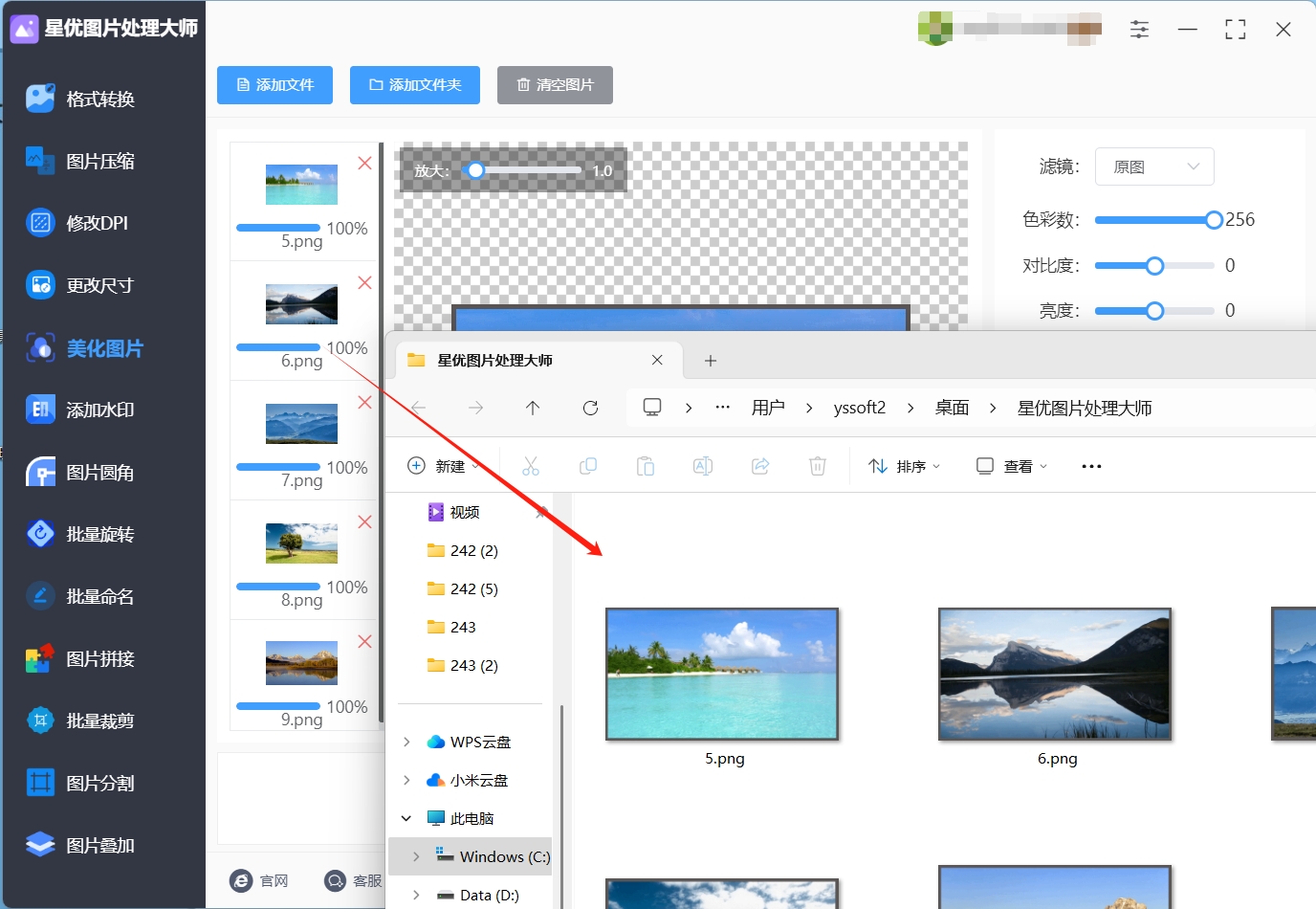The width and height of the screenshot is (1316, 909).
Task: Open the 客服 customer service link
Action: [353, 880]
